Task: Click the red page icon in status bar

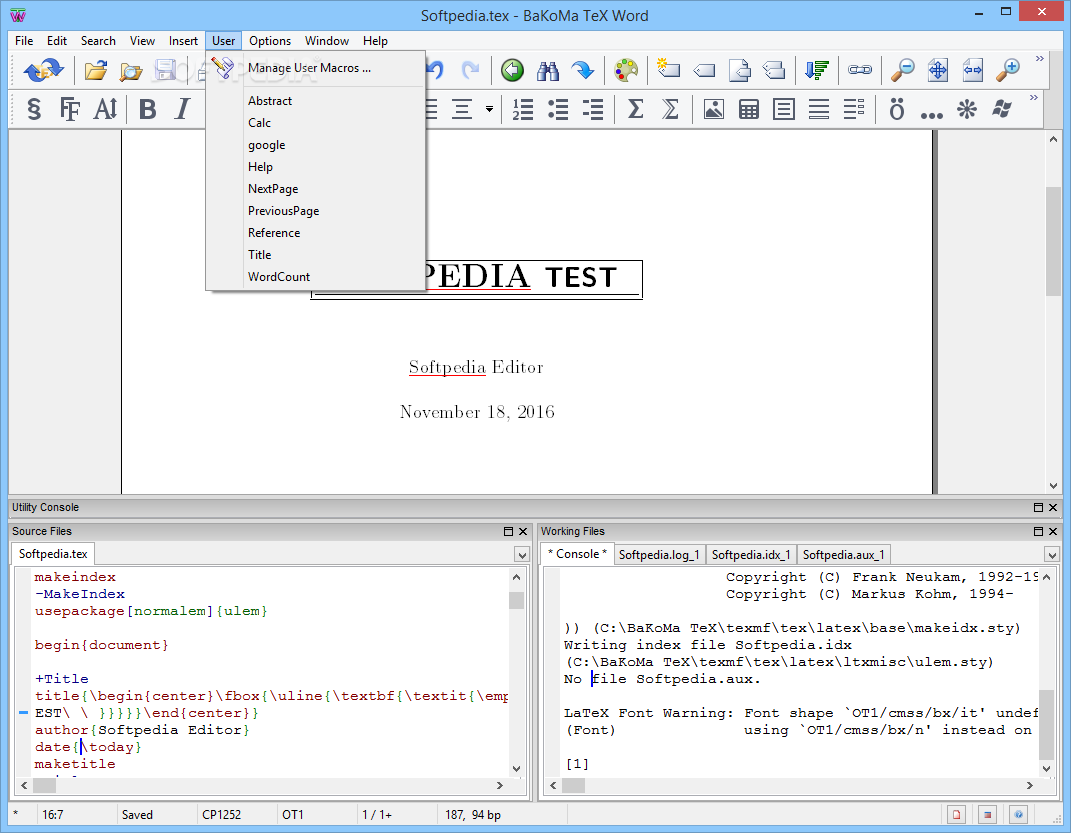Action: 956,814
